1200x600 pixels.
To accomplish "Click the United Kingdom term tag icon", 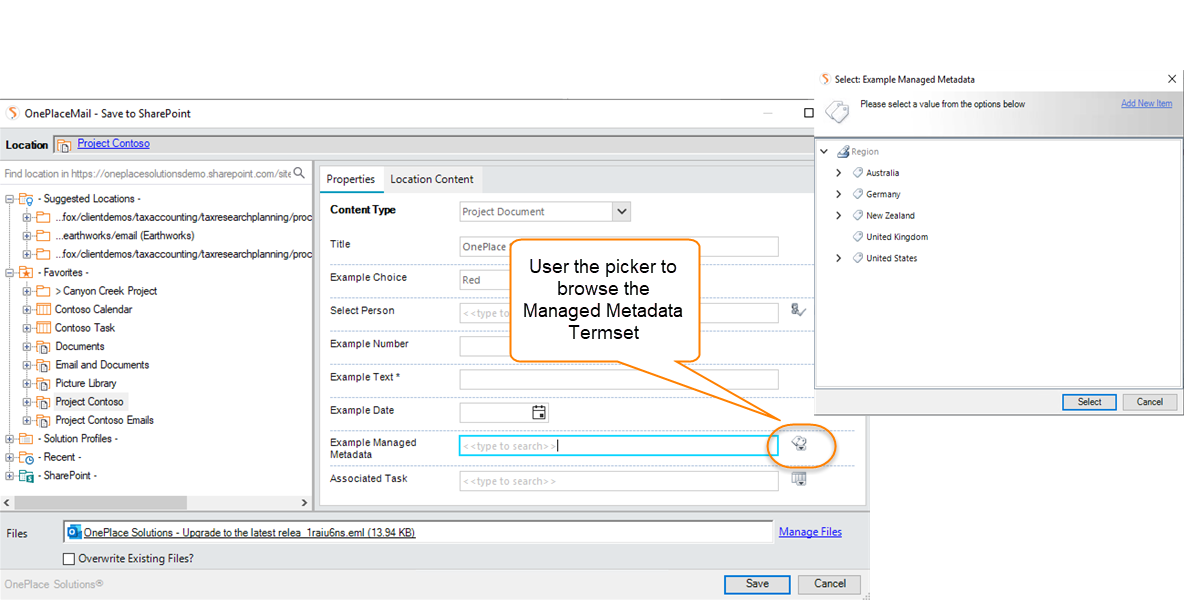I will pyautogui.click(x=857, y=237).
